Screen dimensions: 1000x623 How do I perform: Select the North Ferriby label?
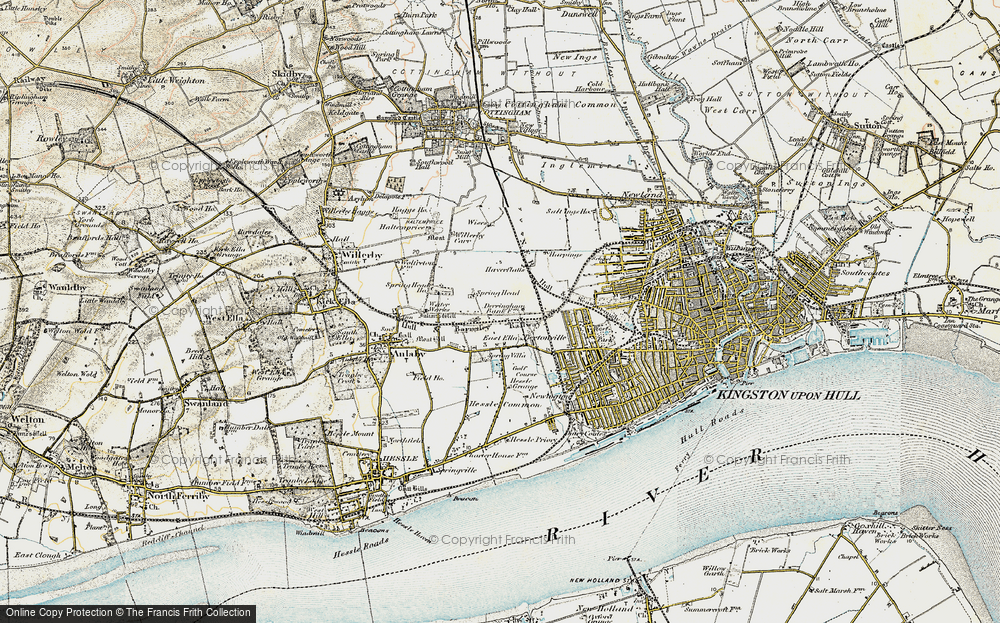click(x=177, y=495)
